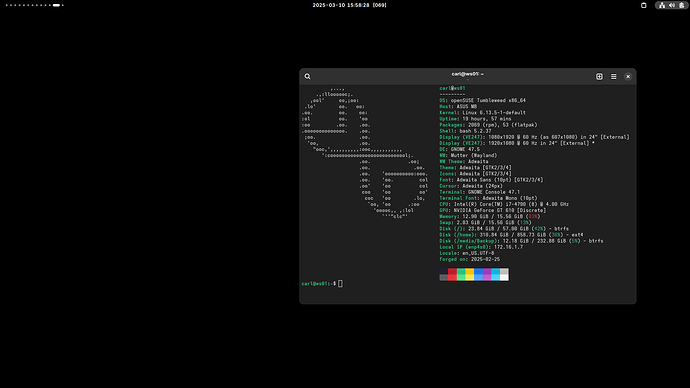Open the clipboard indicator in top bar
The image size is (690, 388).
tap(643, 5)
